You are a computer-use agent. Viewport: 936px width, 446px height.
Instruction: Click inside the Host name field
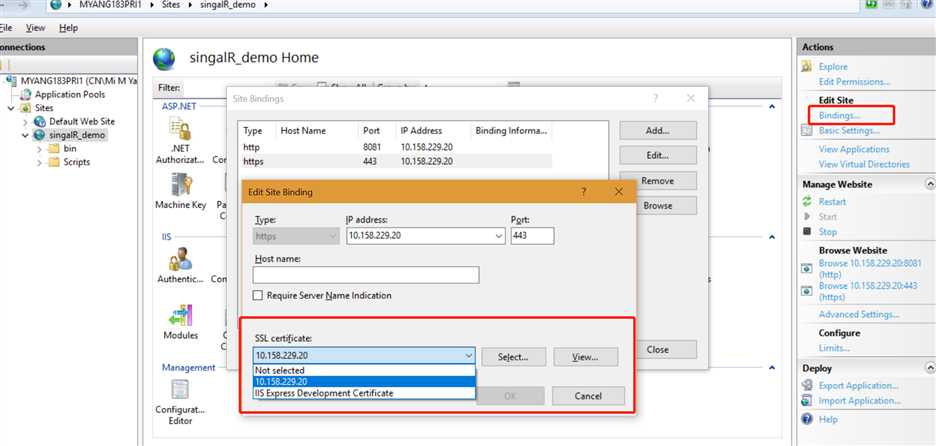point(366,275)
